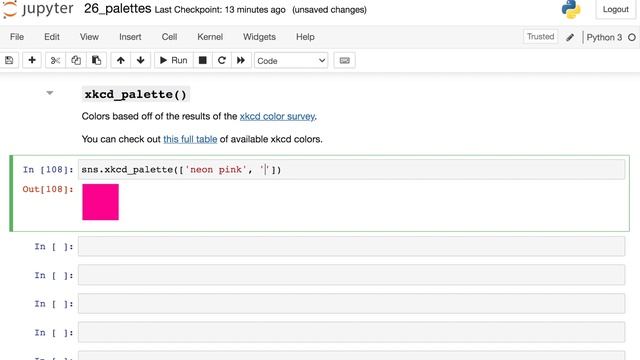640x360 pixels.
Task: Open the Widgets menu
Action: coord(259,37)
